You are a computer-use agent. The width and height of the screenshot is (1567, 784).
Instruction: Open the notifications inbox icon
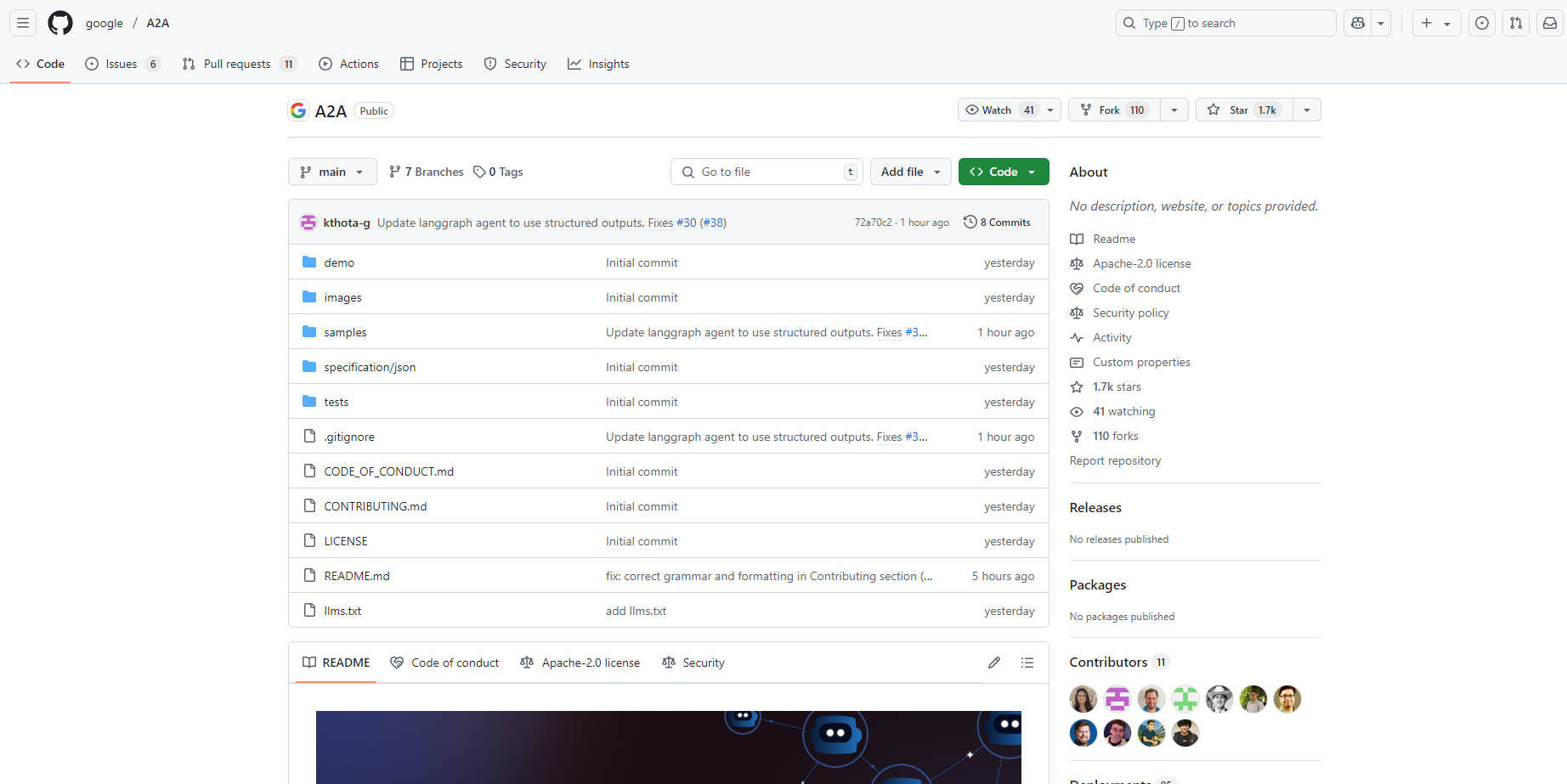1550,23
